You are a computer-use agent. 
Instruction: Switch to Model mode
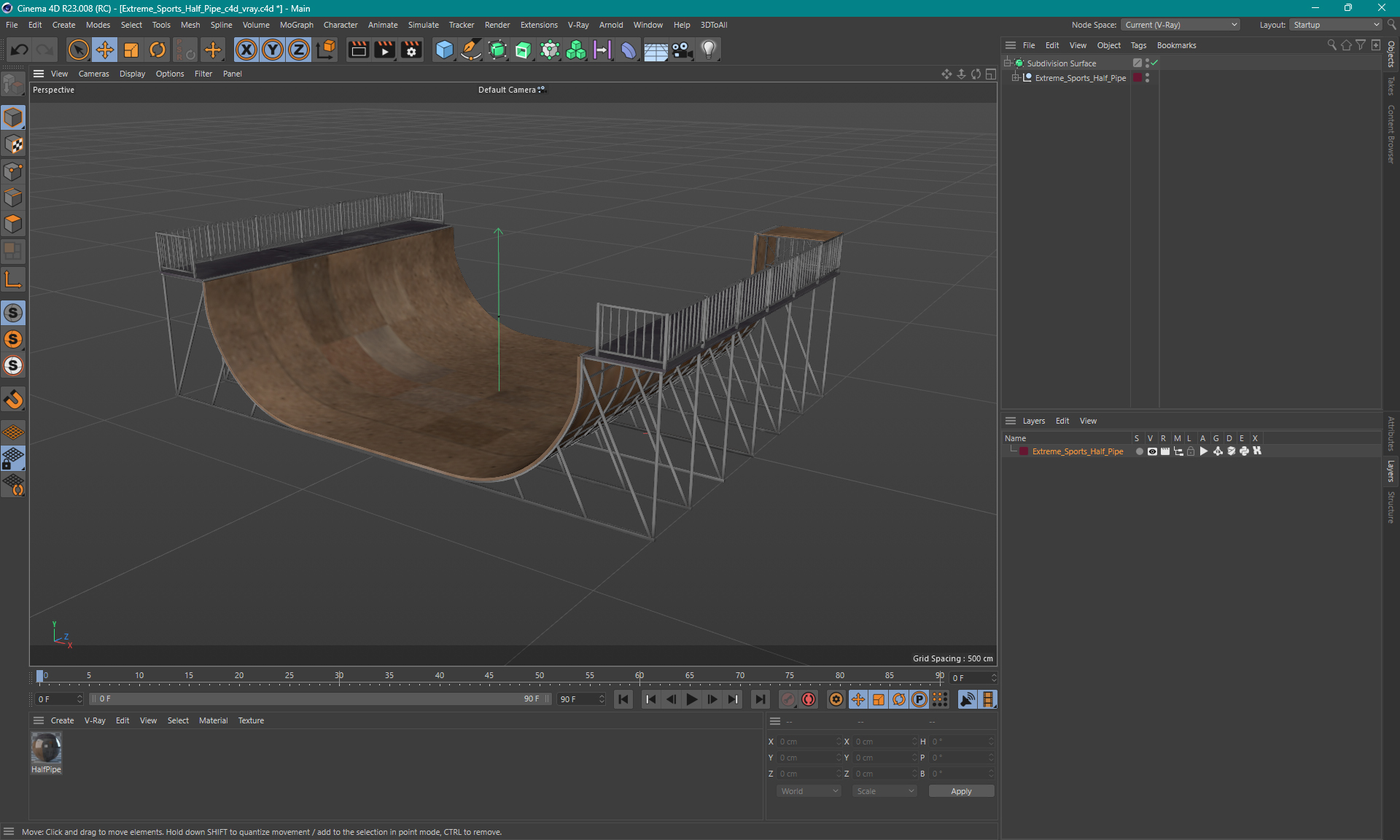coord(13,117)
